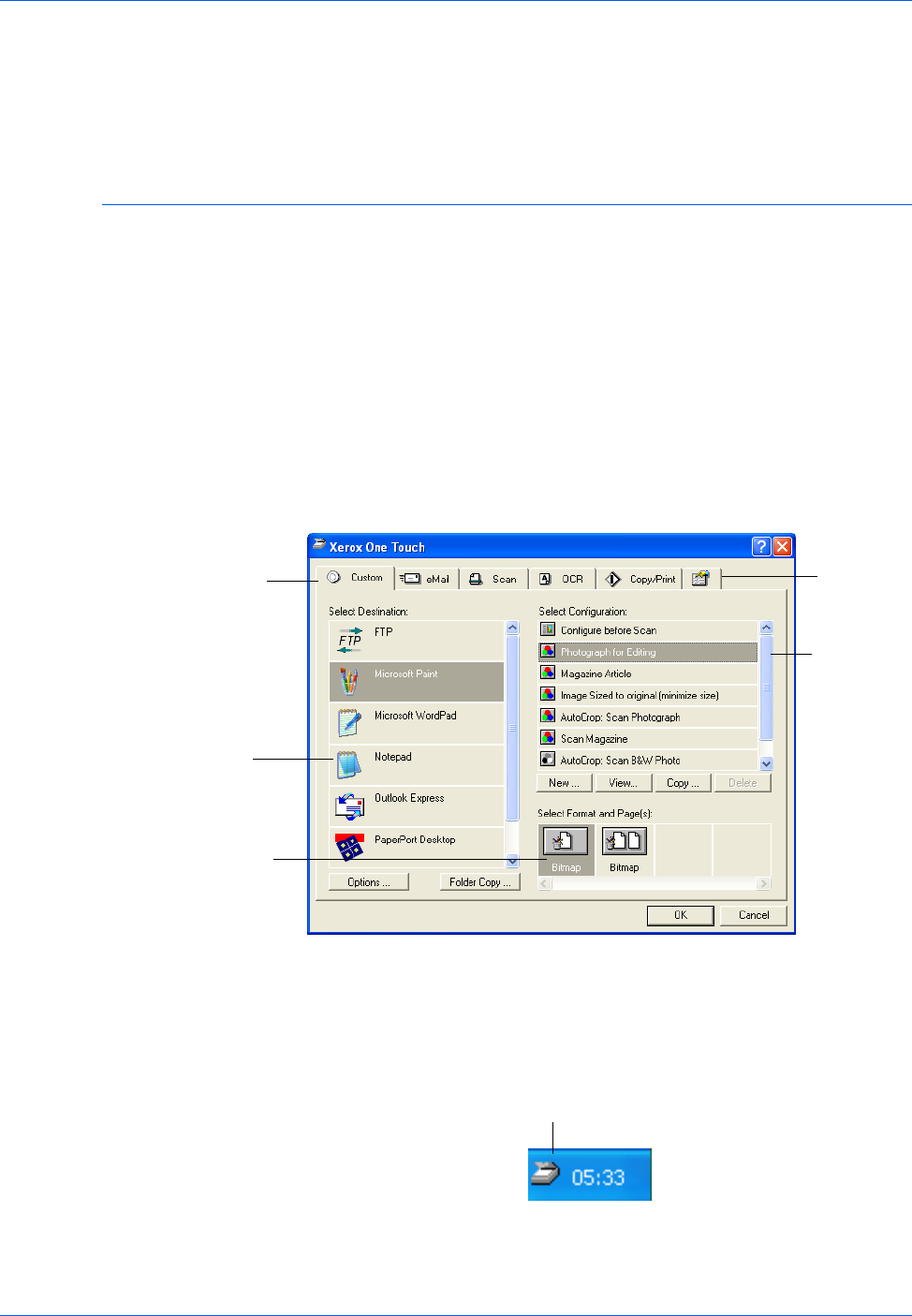Click the AutoCrop: Scan Photograph icon
Viewport: 912px width, 1316px height.
548,716
